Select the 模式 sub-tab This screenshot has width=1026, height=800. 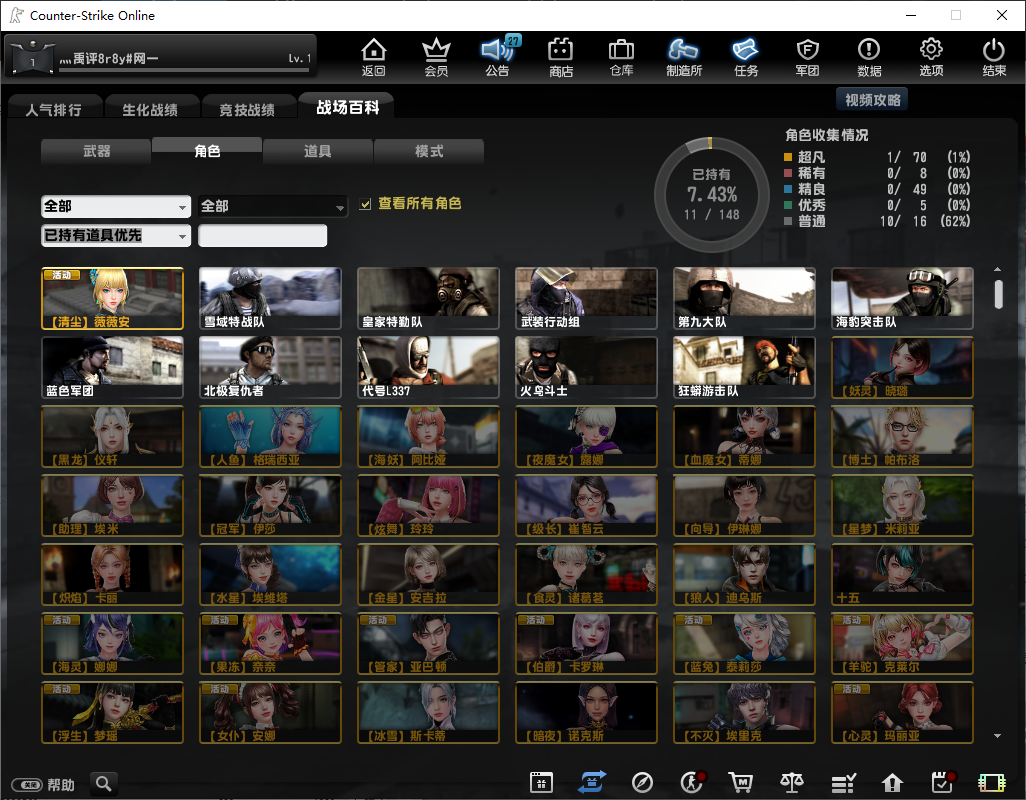(429, 151)
